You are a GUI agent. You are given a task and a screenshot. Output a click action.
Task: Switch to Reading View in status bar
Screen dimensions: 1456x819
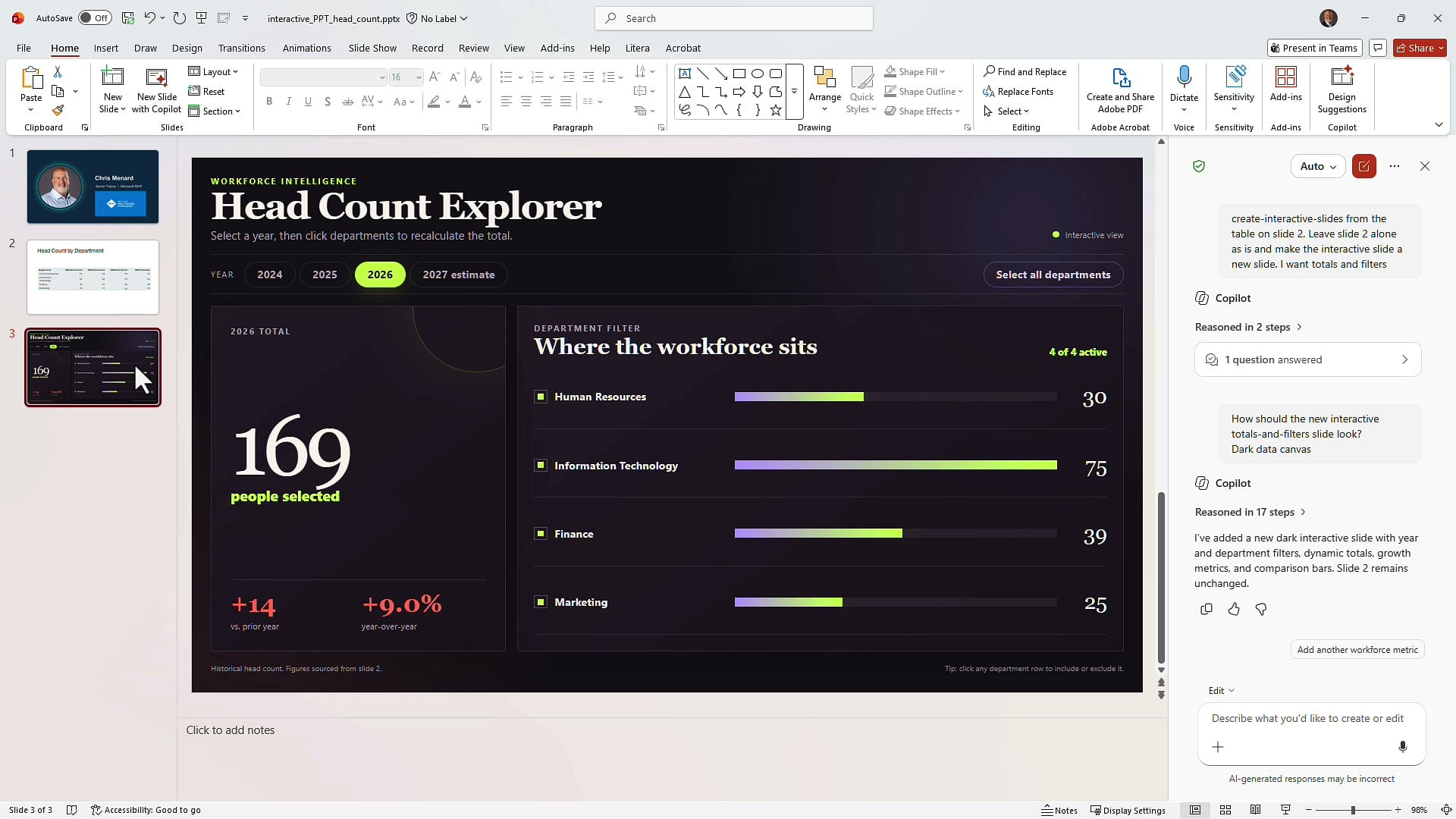pos(1256,810)
